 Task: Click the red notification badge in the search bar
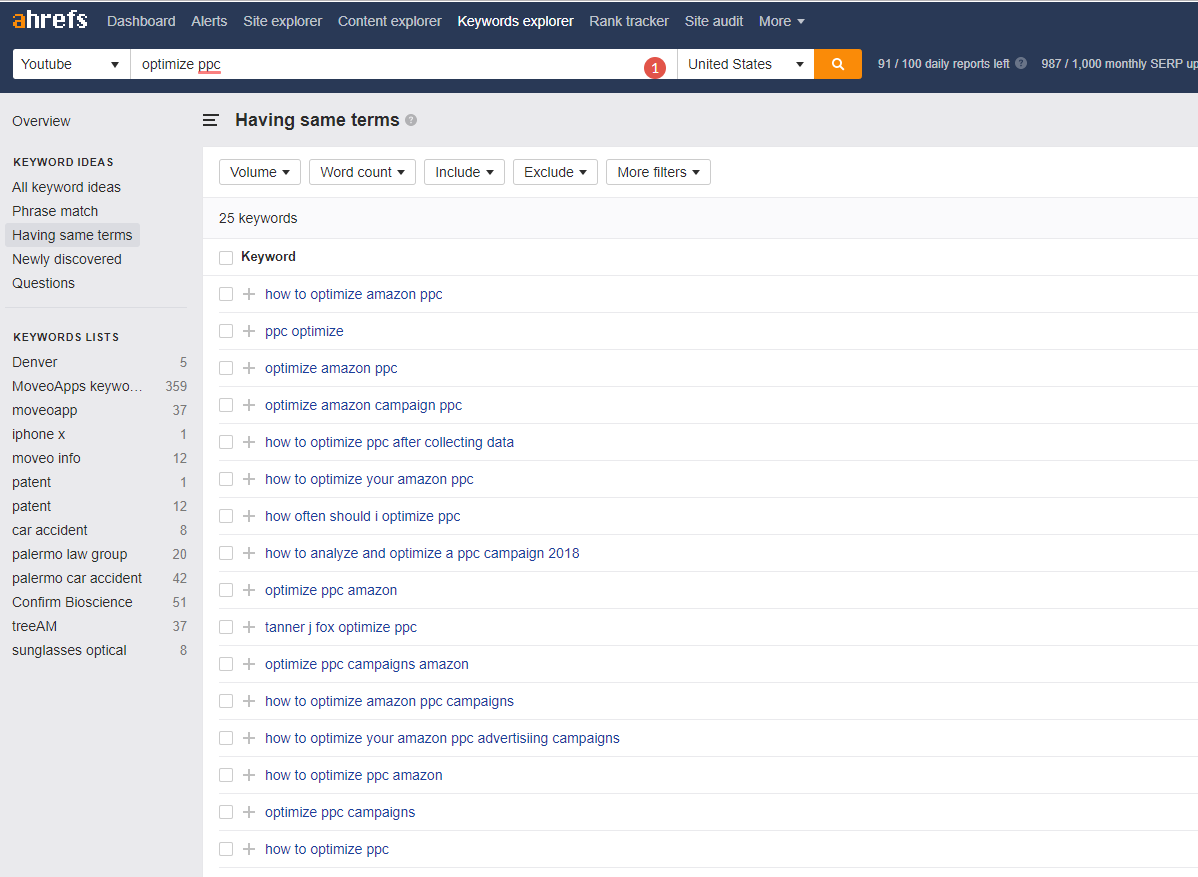(x=655, y=68)
